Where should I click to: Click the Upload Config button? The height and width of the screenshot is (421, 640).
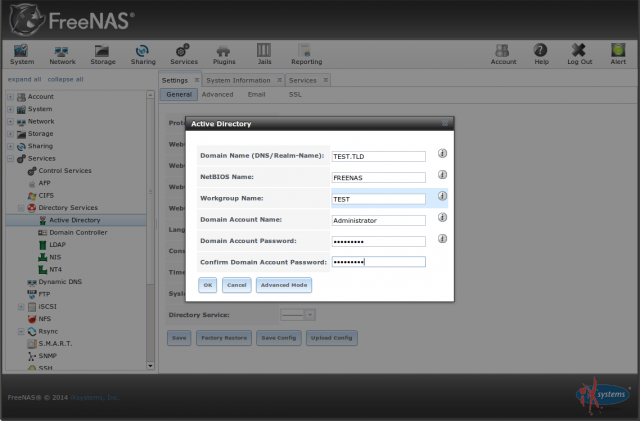click(x=331, y=338)
